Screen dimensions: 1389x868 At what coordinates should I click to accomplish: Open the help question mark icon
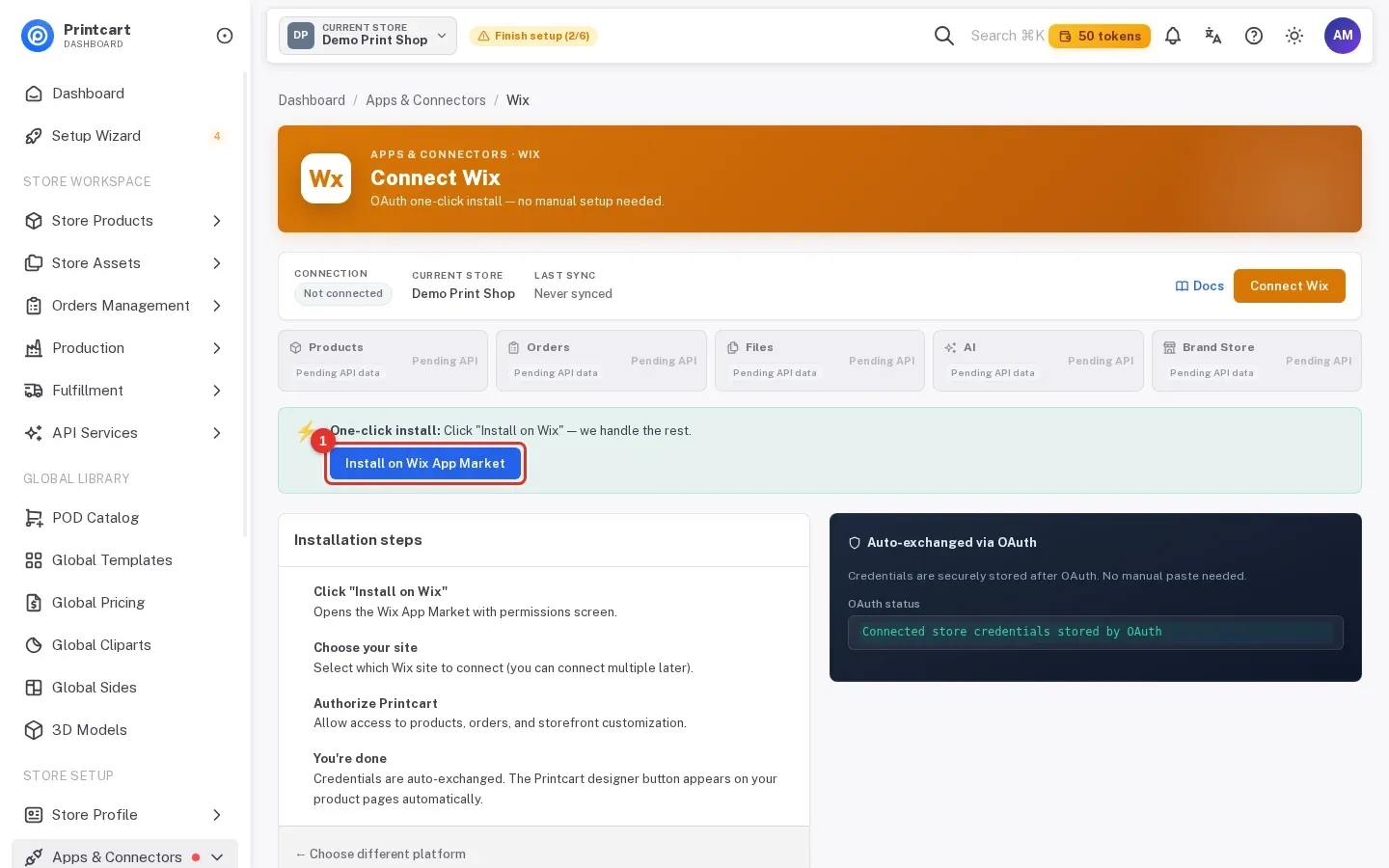pos(1254,36)
